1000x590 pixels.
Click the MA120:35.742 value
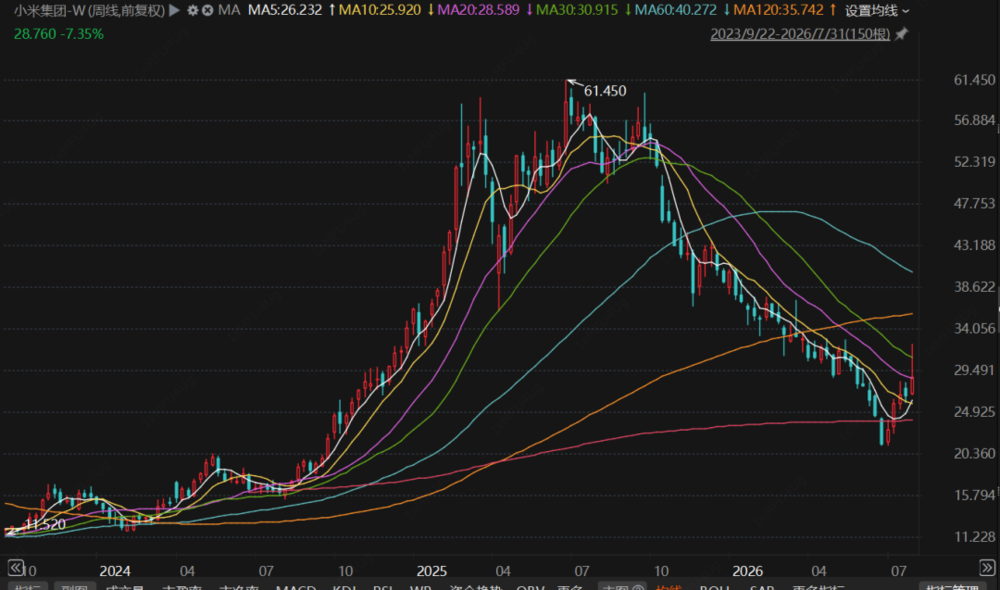[x=778, y=10]
